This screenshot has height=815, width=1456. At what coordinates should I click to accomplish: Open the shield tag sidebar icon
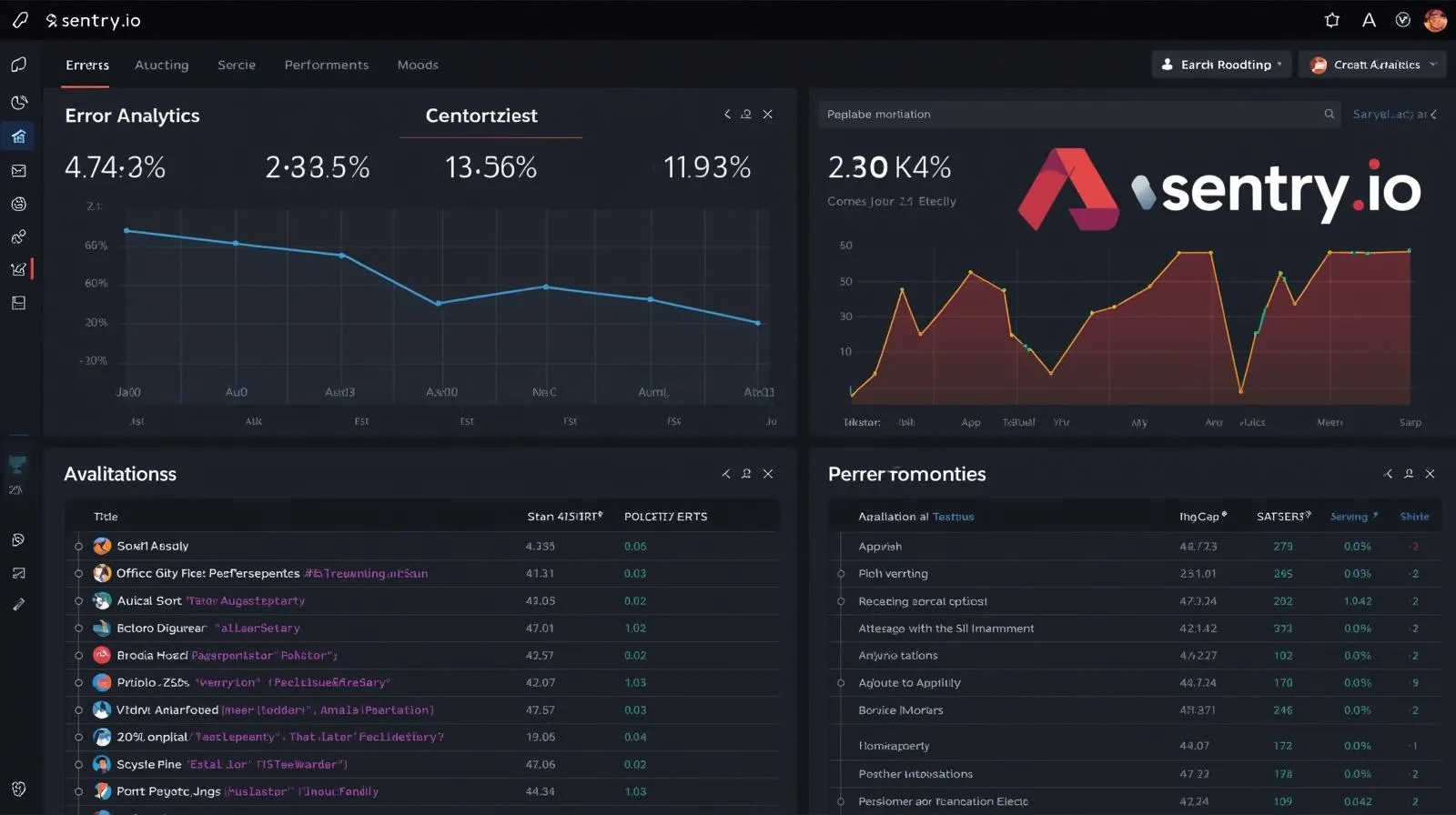click(x=18, y=539)
